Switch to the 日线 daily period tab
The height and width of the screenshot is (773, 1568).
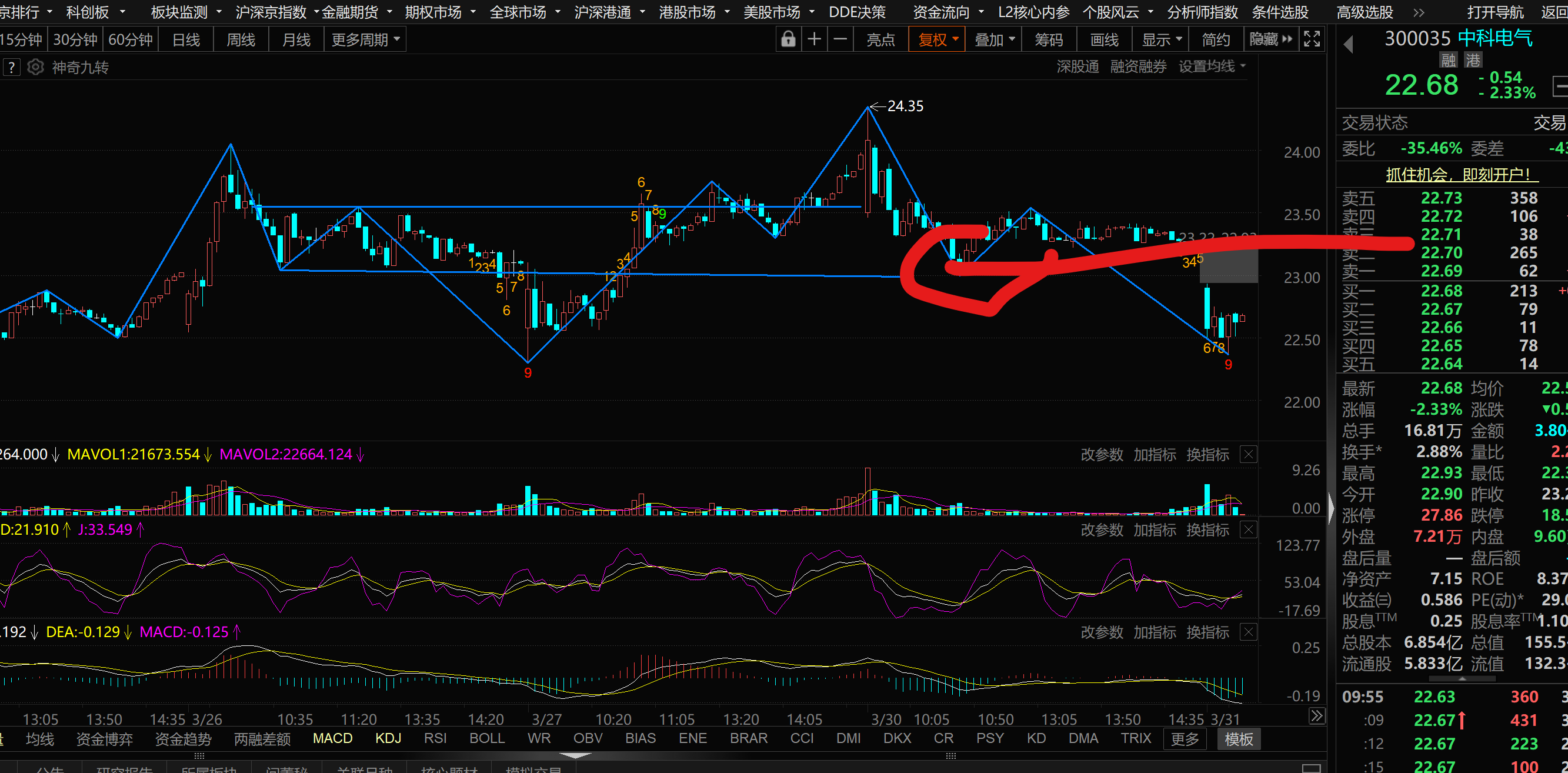(186, 39)
